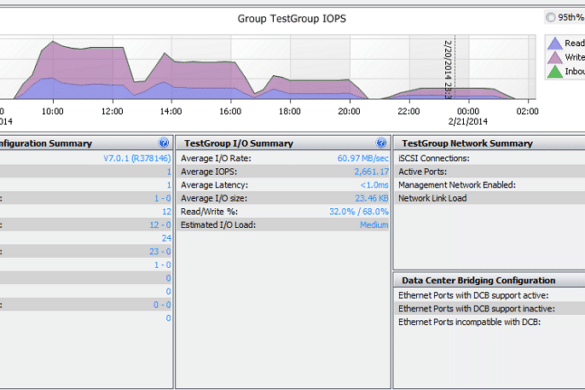The image size is (585, 390).
Task: Click the Write legend triangle icon
Action: coord(555,57)
